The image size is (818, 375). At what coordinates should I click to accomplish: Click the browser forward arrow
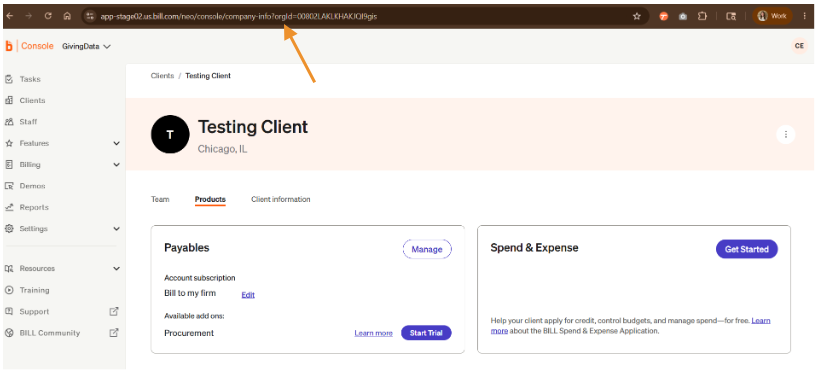click(29, 16)
